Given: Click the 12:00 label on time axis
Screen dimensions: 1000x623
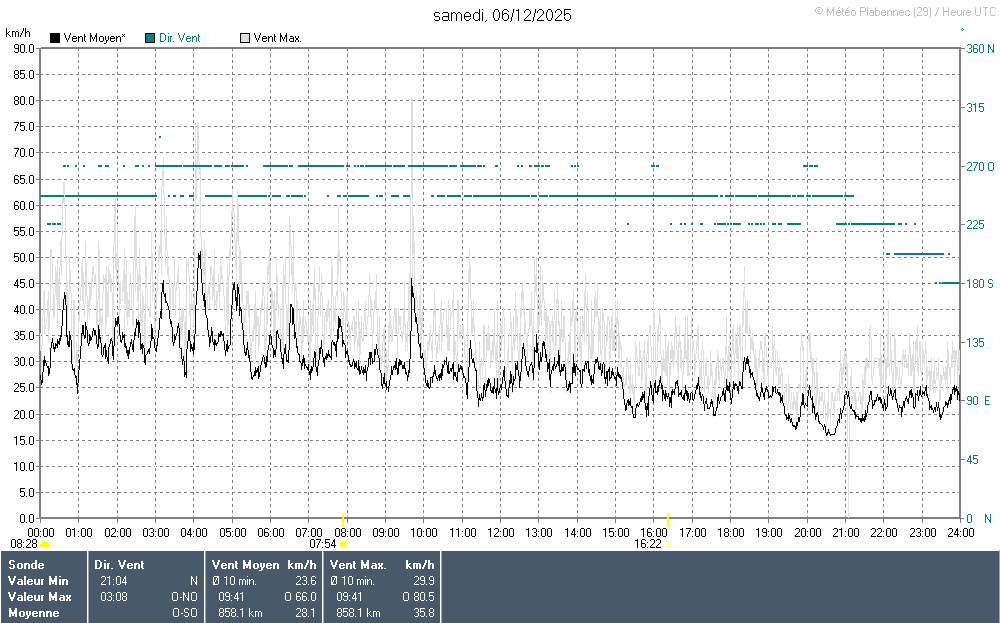Looking at the screenshot, I should point(500,532).
